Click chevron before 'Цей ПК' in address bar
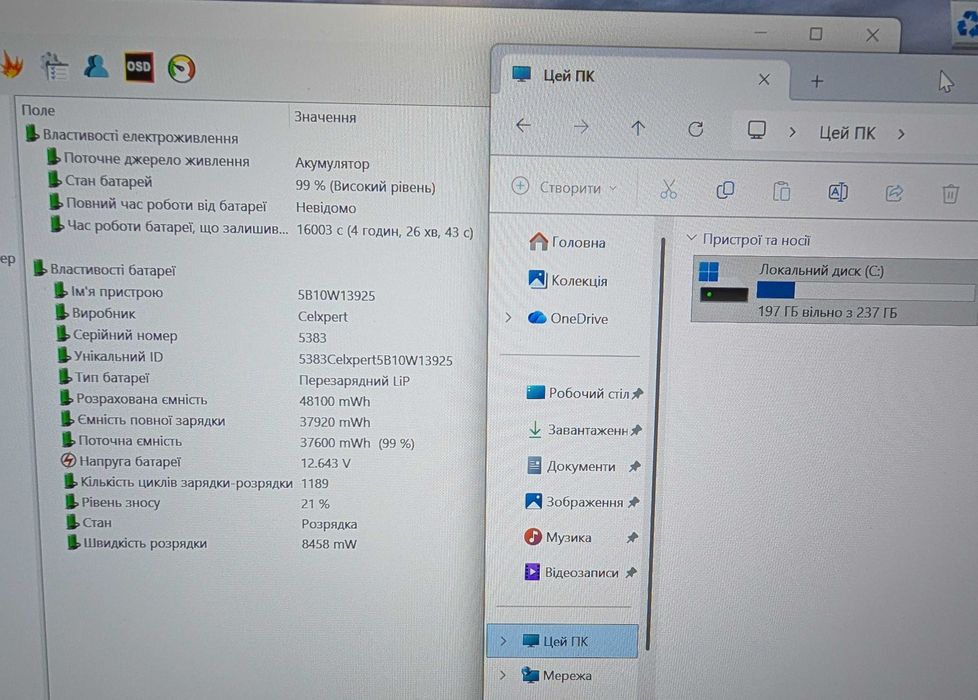 (792, 132)
